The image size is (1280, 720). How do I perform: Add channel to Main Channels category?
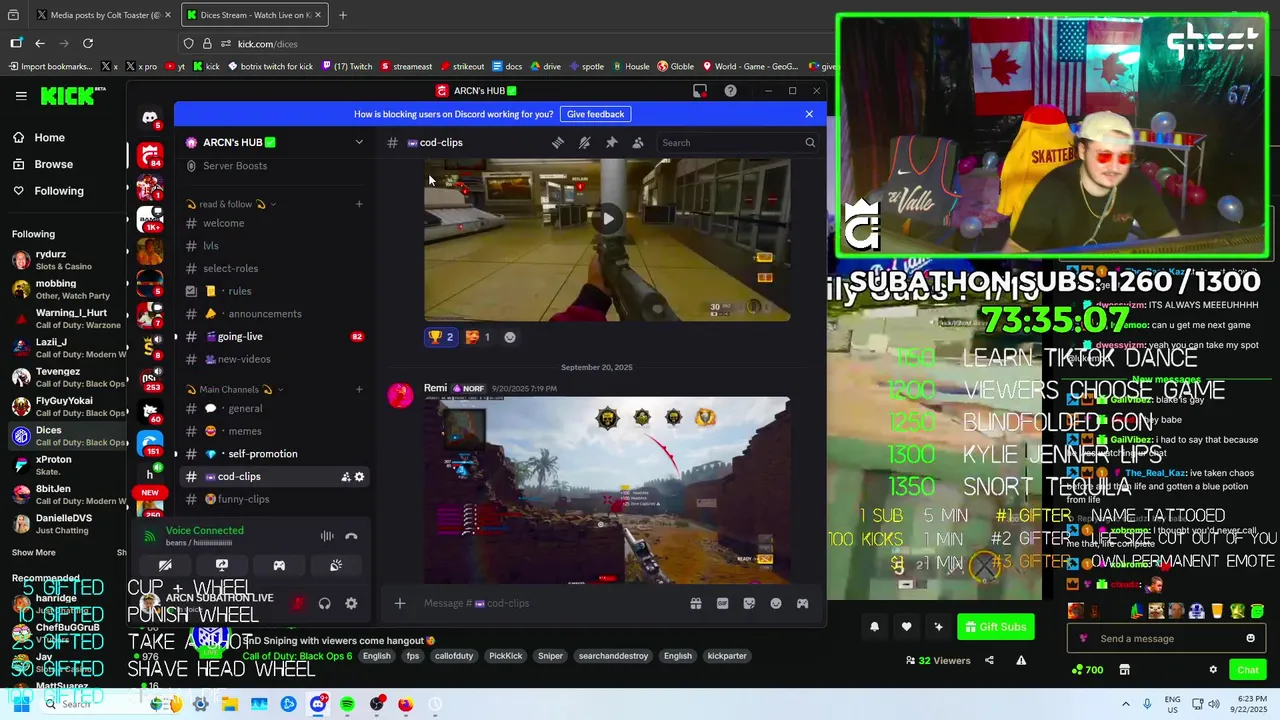tap(359, 389)
